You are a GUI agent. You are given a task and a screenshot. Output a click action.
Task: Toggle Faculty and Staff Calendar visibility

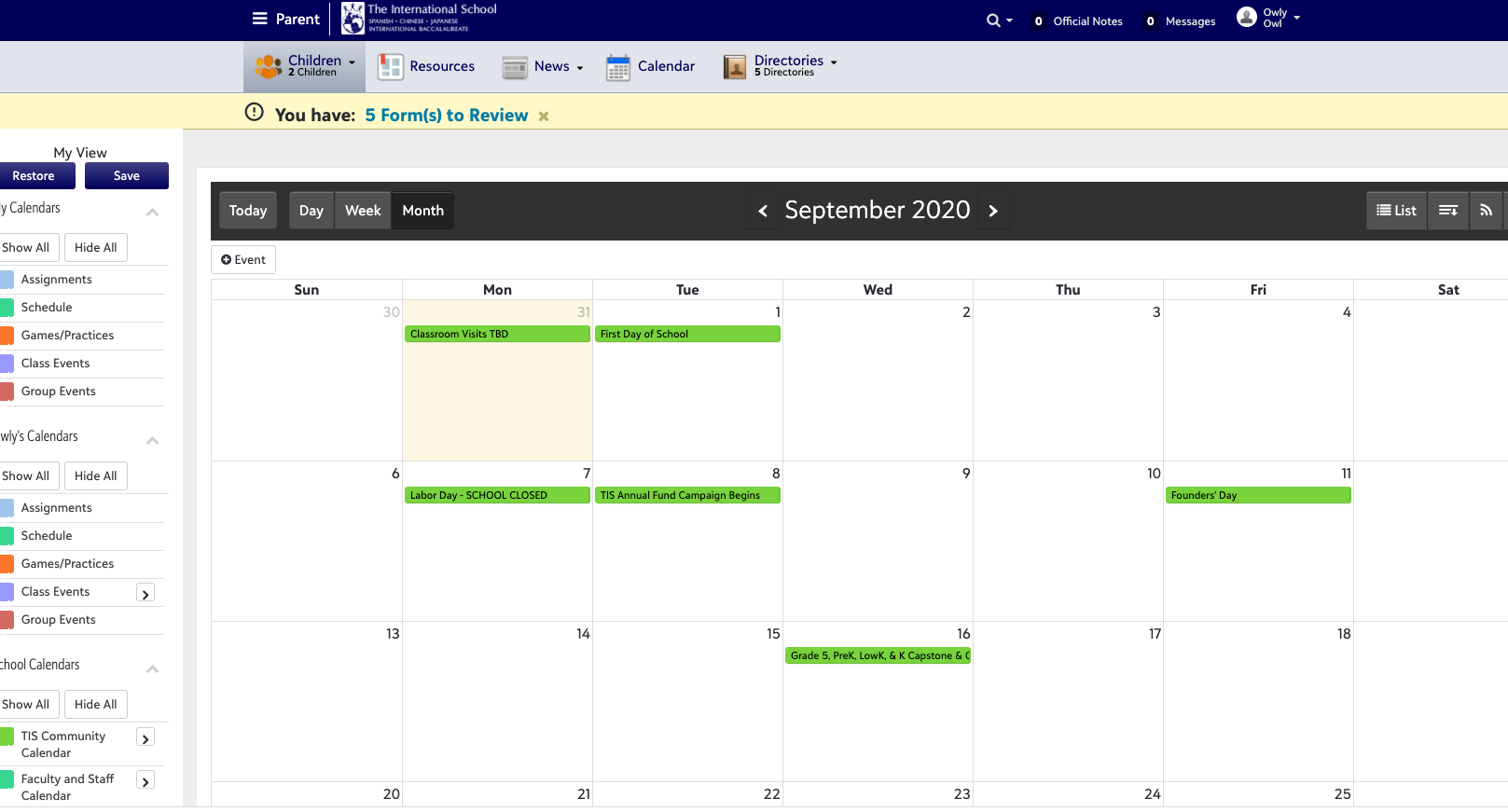click(7, 779)
